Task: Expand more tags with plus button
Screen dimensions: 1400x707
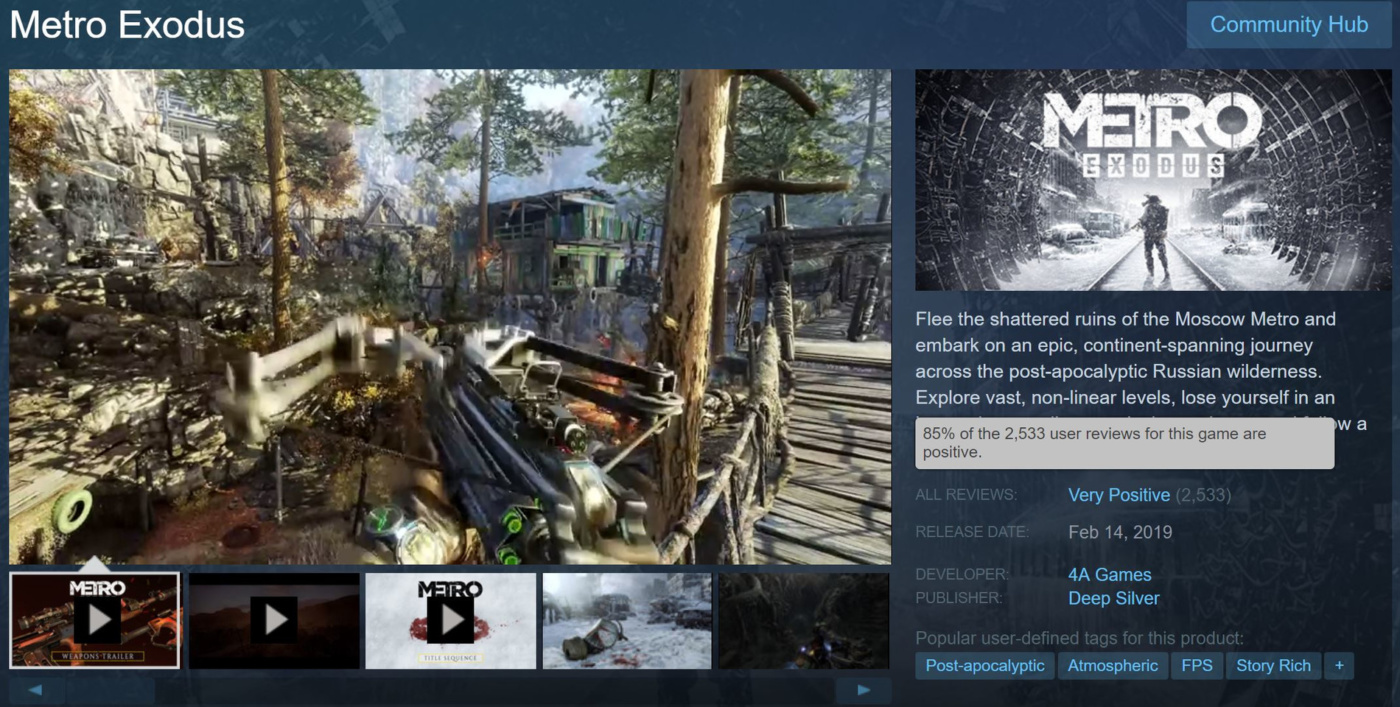Action: point(1339,666)
